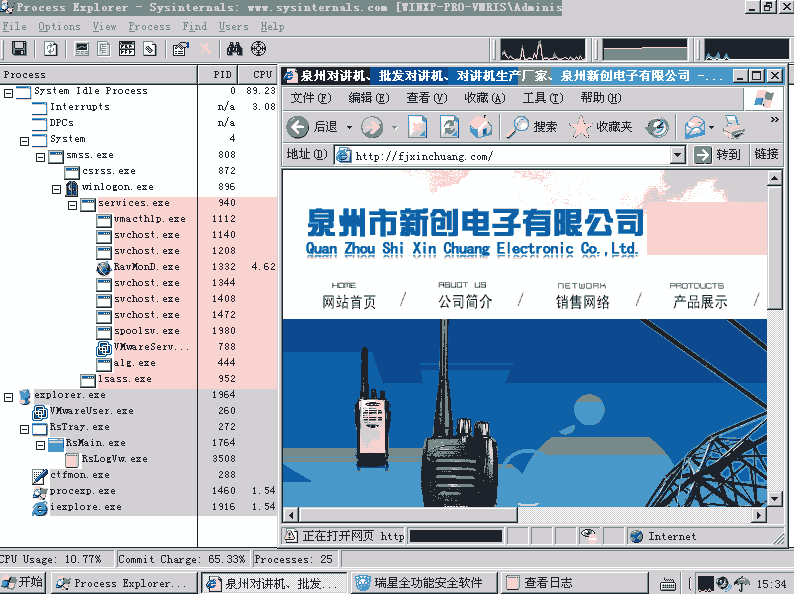Collapse the winlogon.exe tree node
The width and height of the screenshot is (794, 594).
click(57, 189)
